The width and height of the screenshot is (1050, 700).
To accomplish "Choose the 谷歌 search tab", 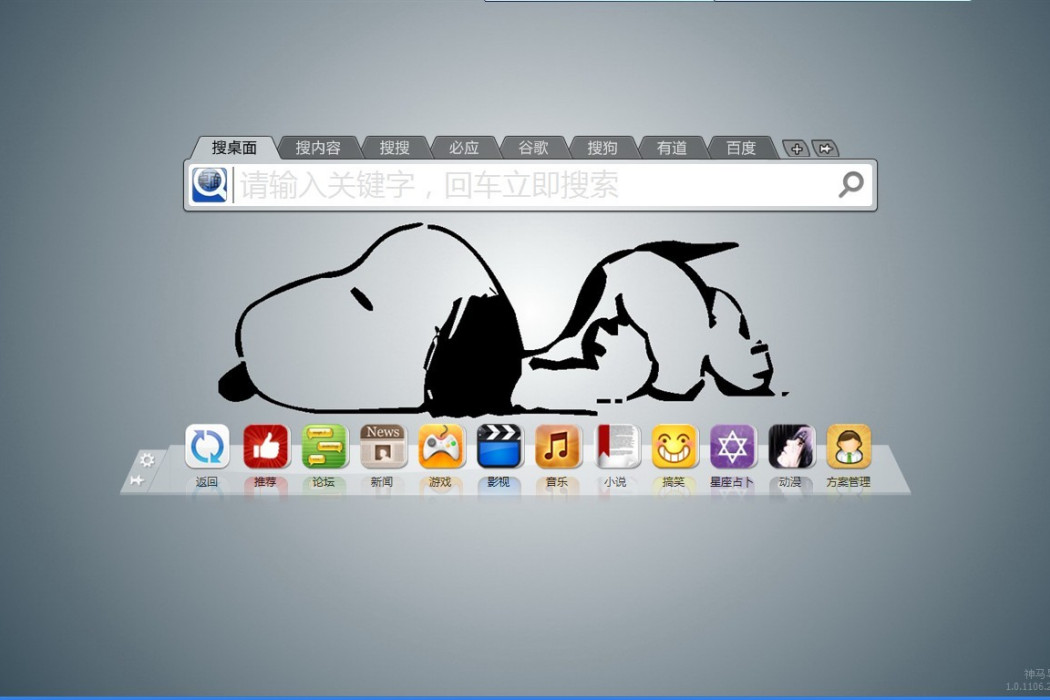I will [534, 148].
